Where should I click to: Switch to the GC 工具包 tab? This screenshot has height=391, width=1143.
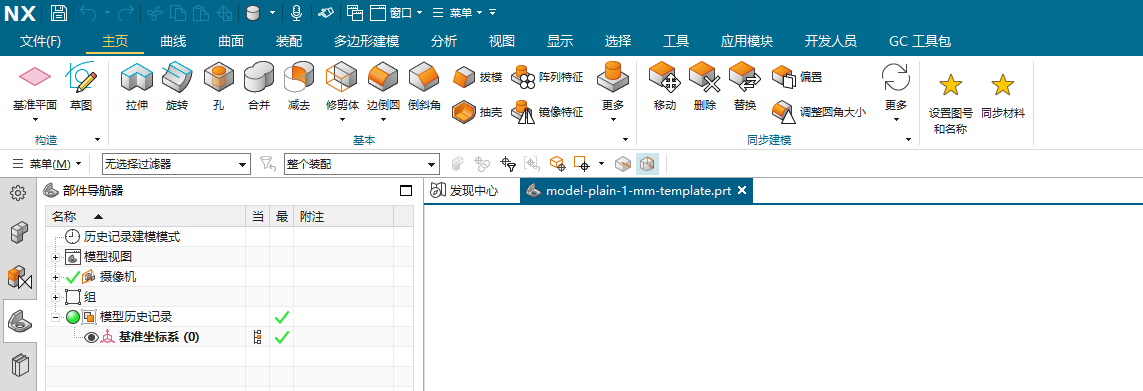pyautogui.click(x=920, y=42)
